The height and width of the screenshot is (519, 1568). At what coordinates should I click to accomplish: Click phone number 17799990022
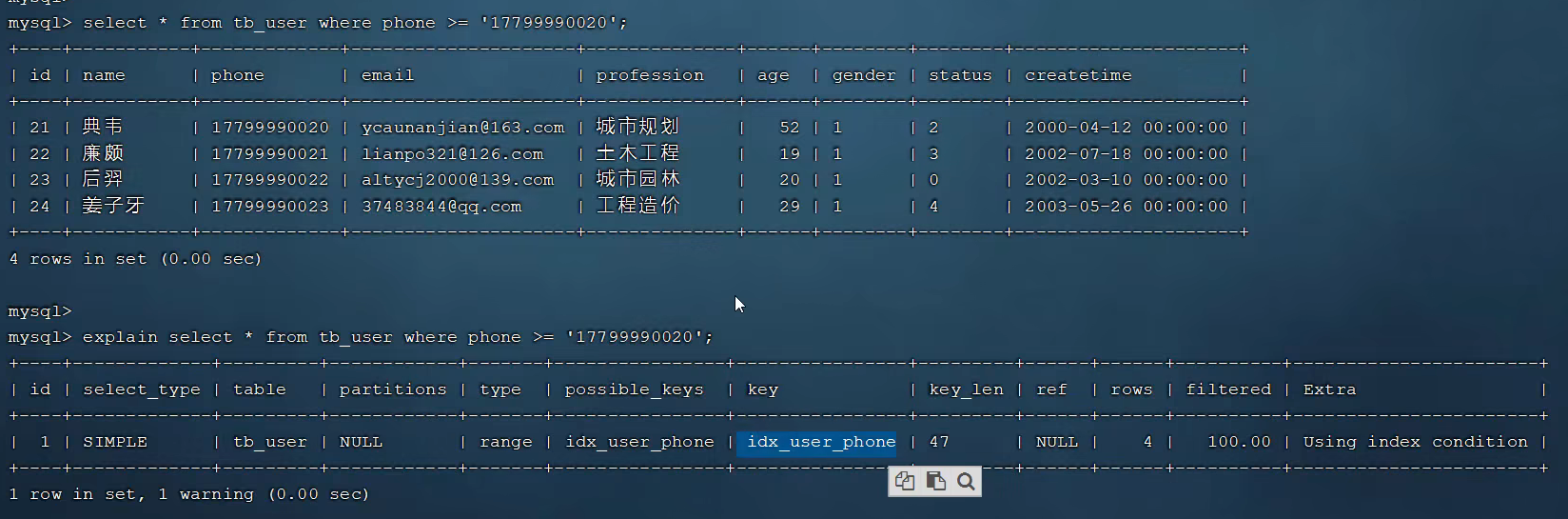click(x=269, y=180)
